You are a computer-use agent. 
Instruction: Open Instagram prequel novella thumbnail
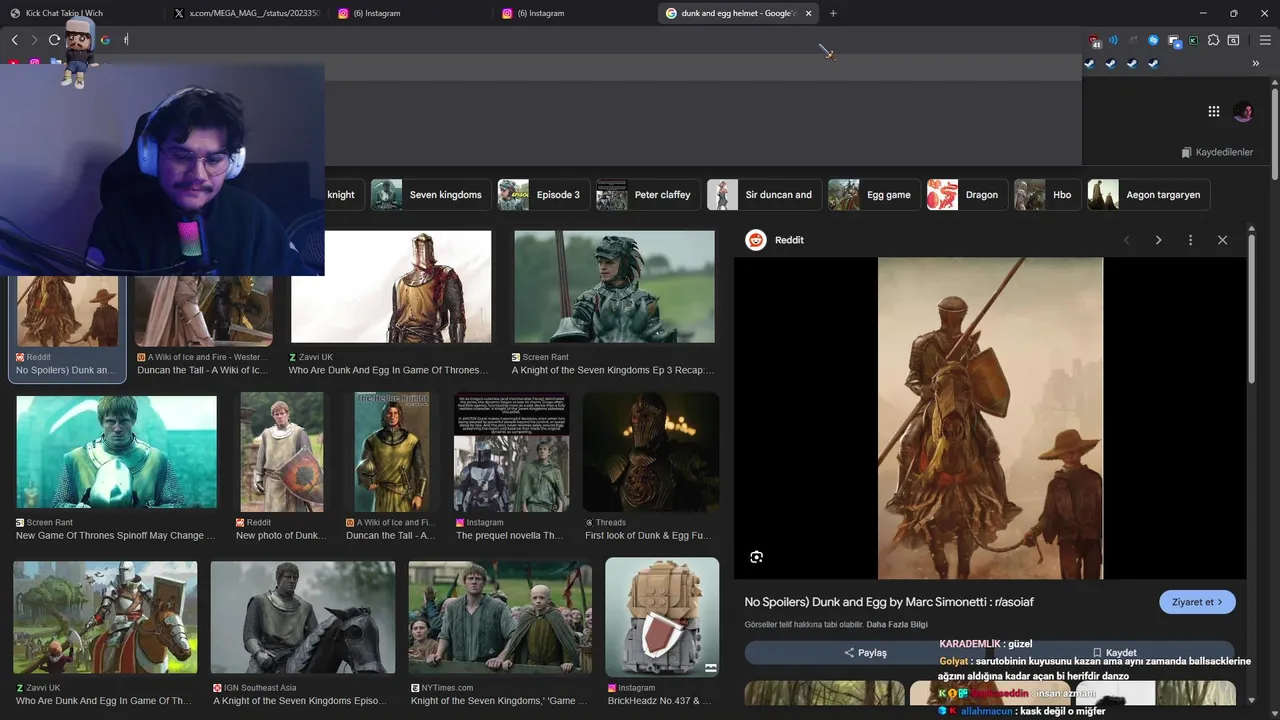pyautogui.click(x=511, y=452)
